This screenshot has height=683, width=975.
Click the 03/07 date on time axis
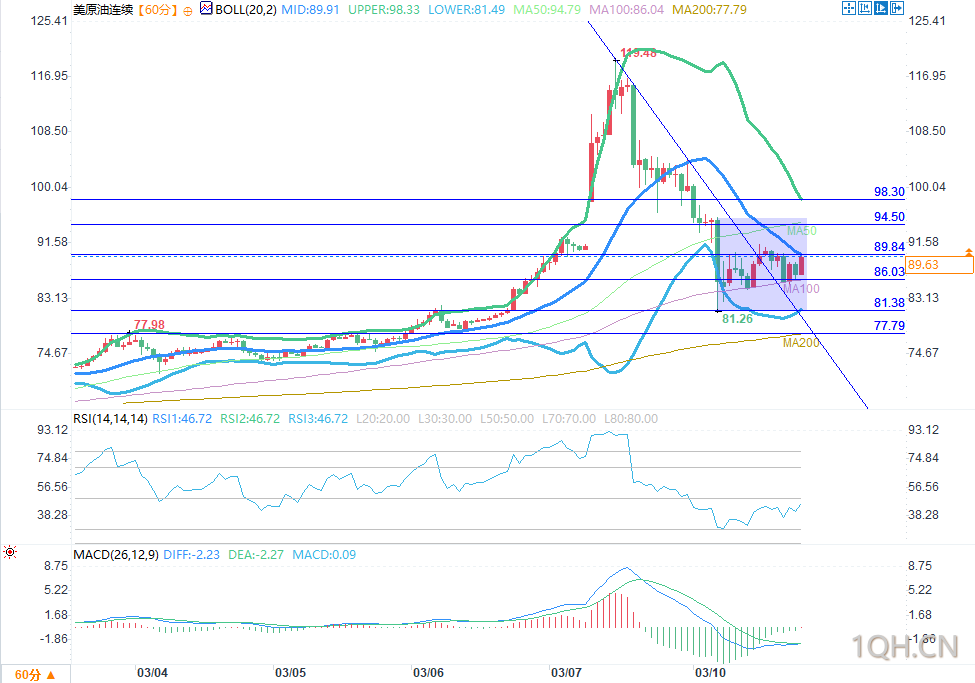(x=566, y=672)
